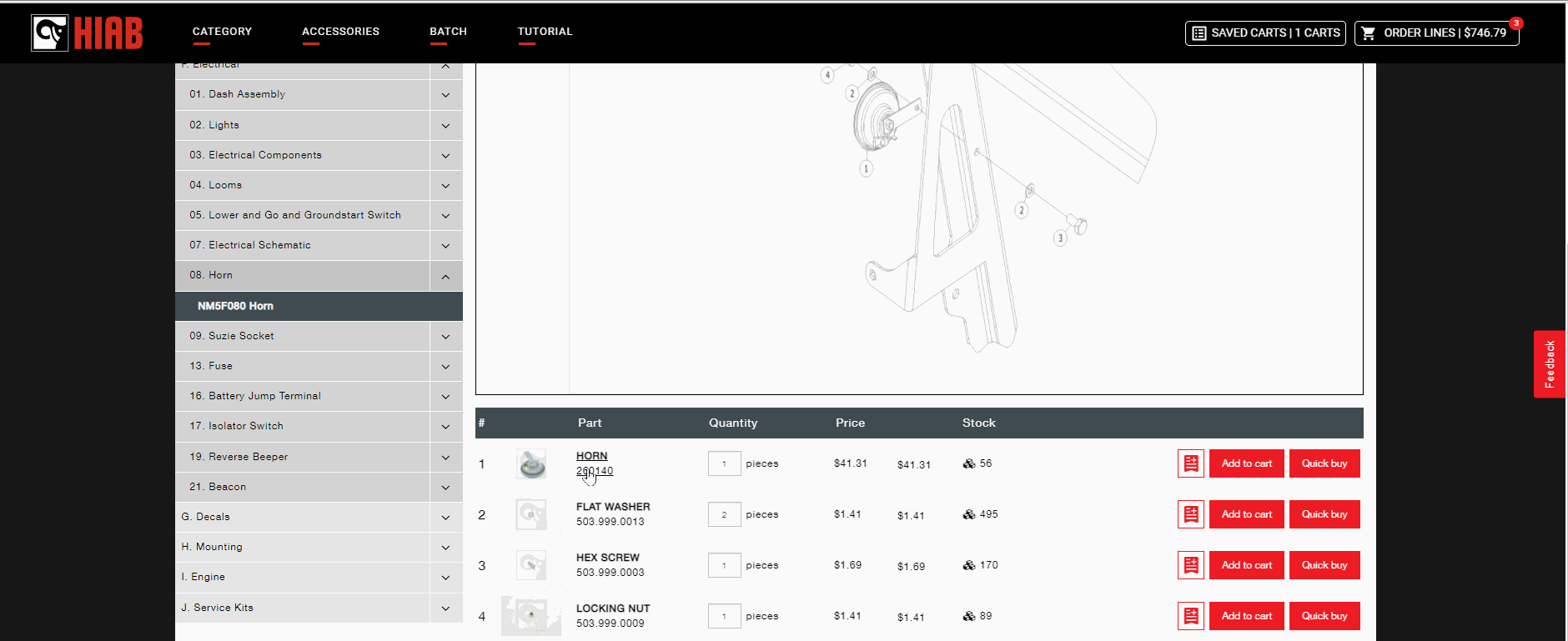The image size is (1568, 641).
Task: Click part number 503.999.0009 text
Action: pos(611,623)
